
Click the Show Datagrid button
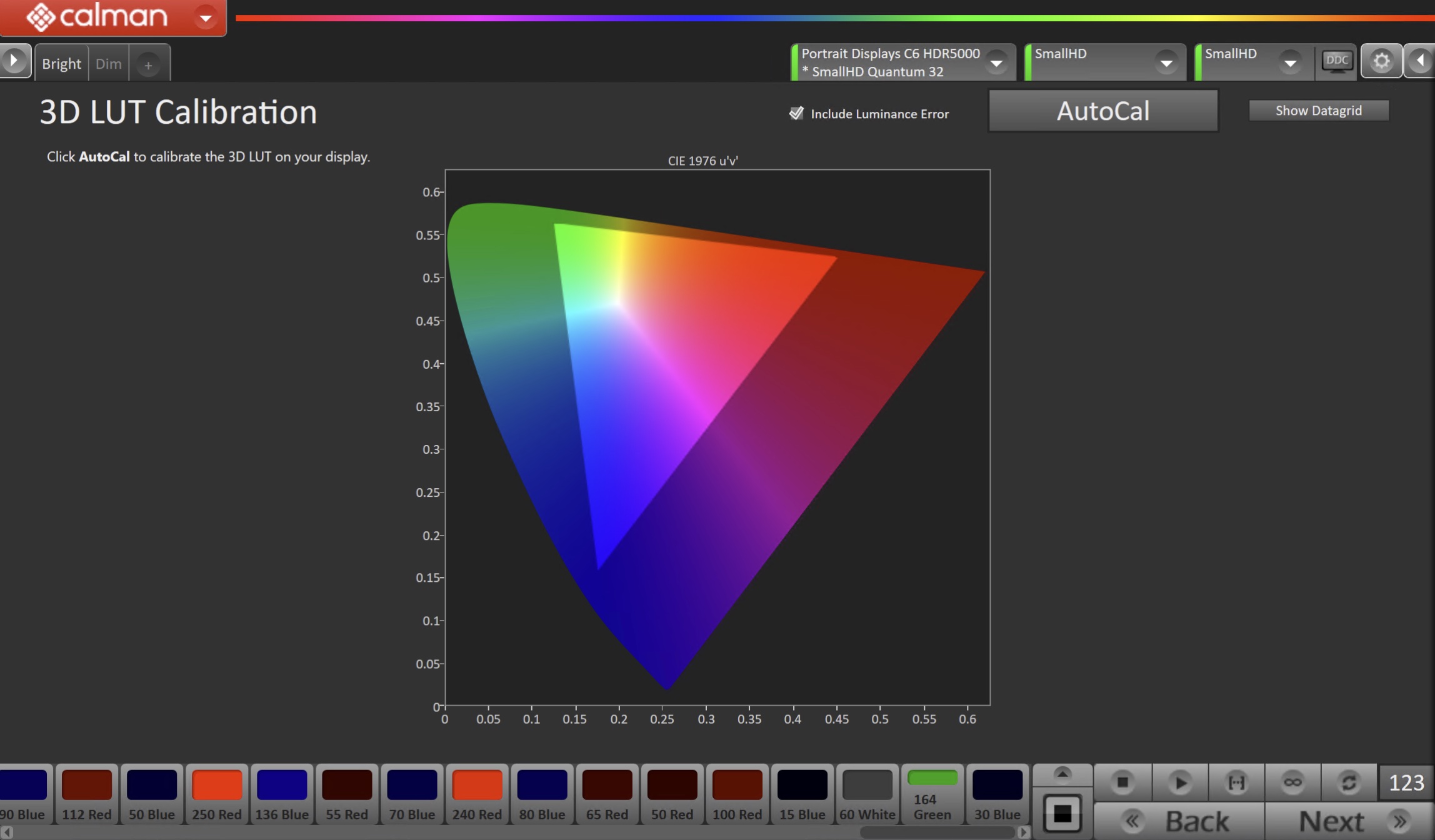point(1318,111)
